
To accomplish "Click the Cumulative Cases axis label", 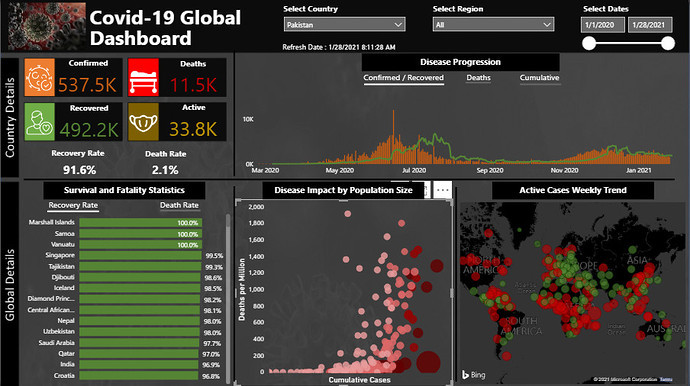I will point(360,380).
